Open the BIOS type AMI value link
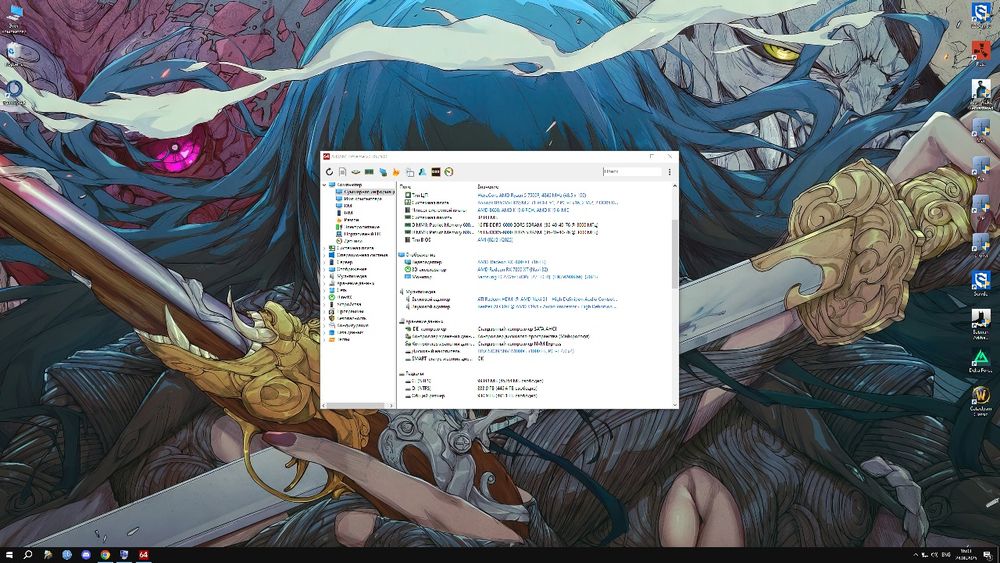 click(x=495, y=240)
